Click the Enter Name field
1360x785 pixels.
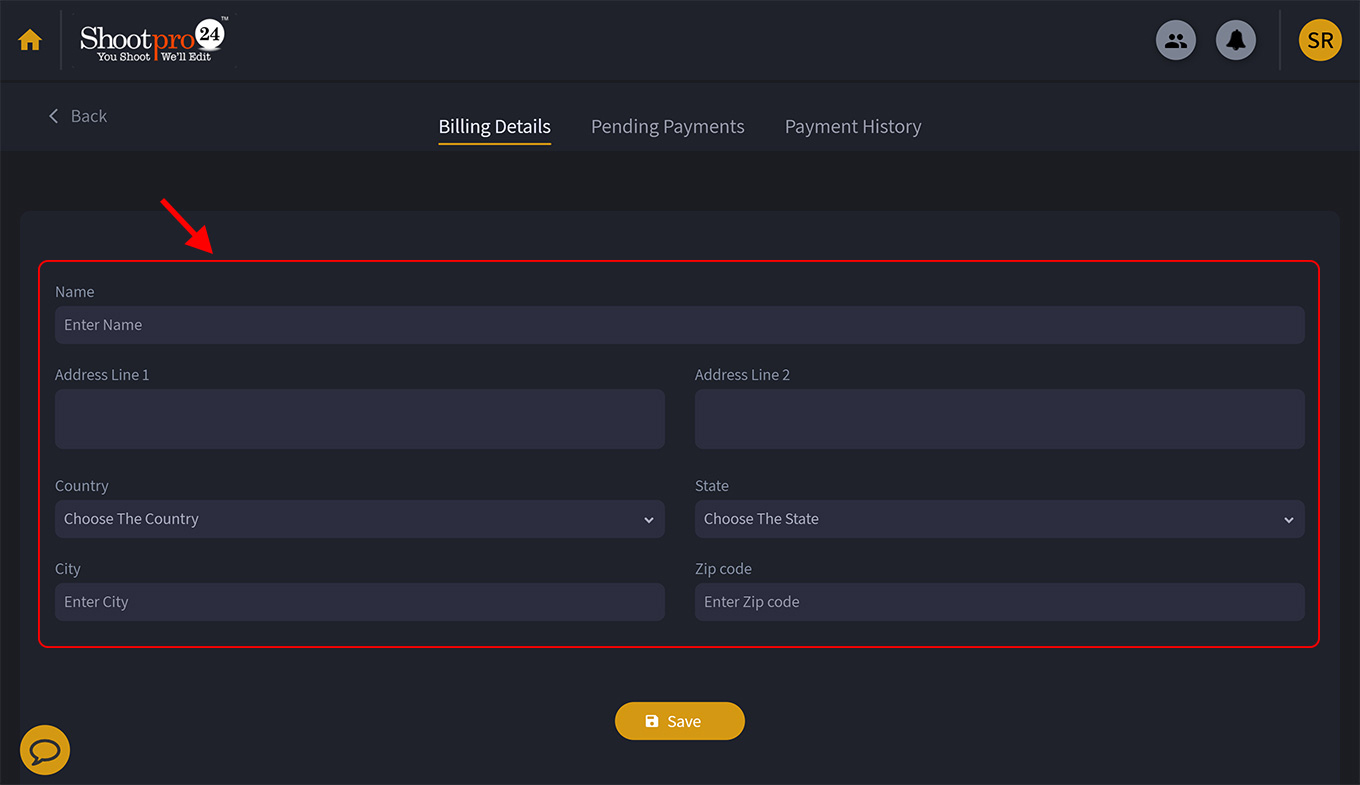(x=680, y=324)
